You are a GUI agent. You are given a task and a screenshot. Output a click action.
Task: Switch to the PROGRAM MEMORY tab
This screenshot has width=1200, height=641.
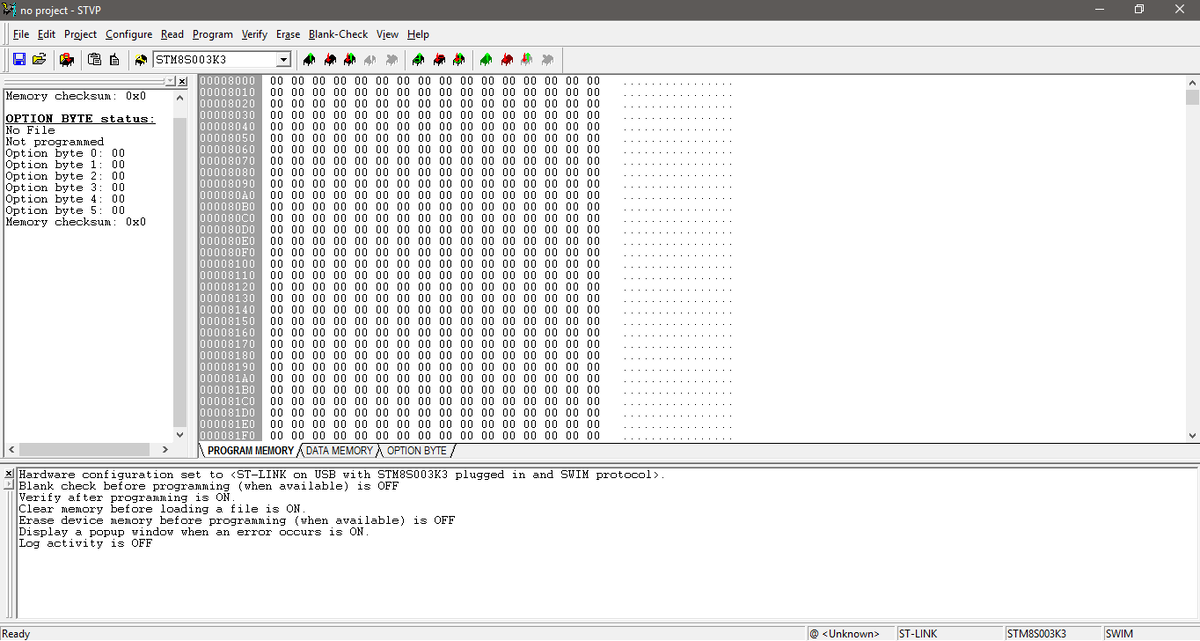[x=251, y=451]
